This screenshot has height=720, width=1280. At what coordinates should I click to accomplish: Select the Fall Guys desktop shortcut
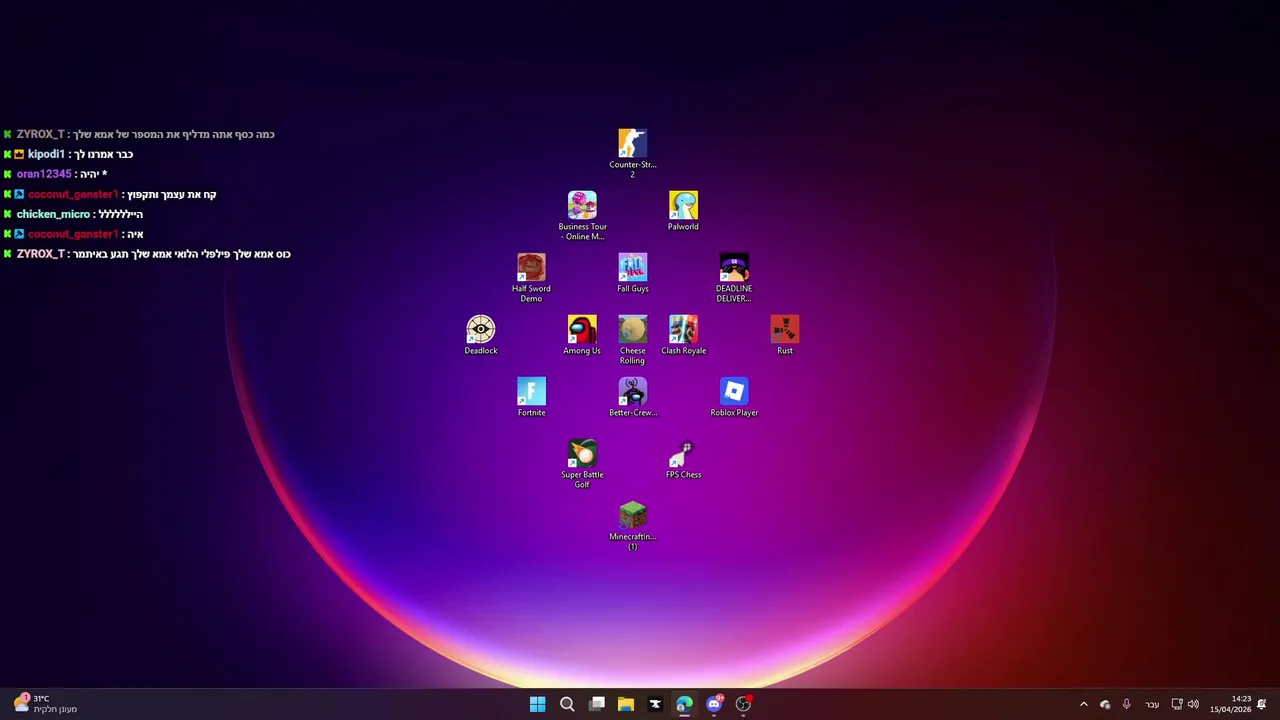click(633, 273)
